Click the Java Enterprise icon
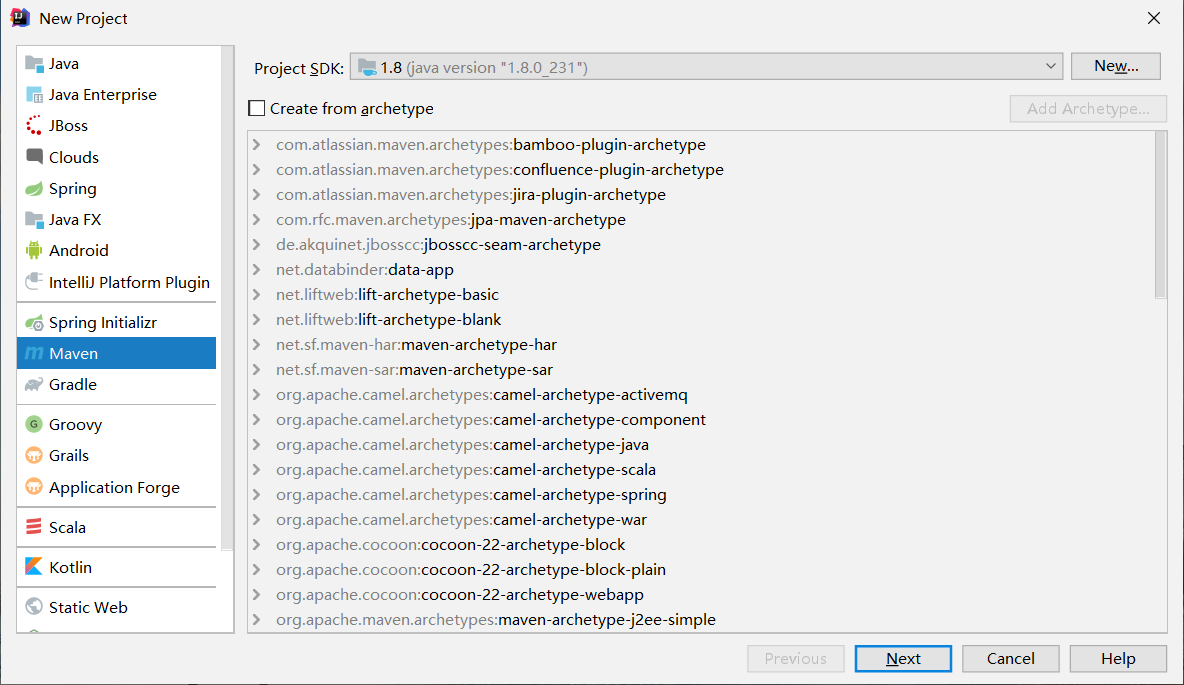This screenshot has width=1184, height=685. click(x=34, y=94)
